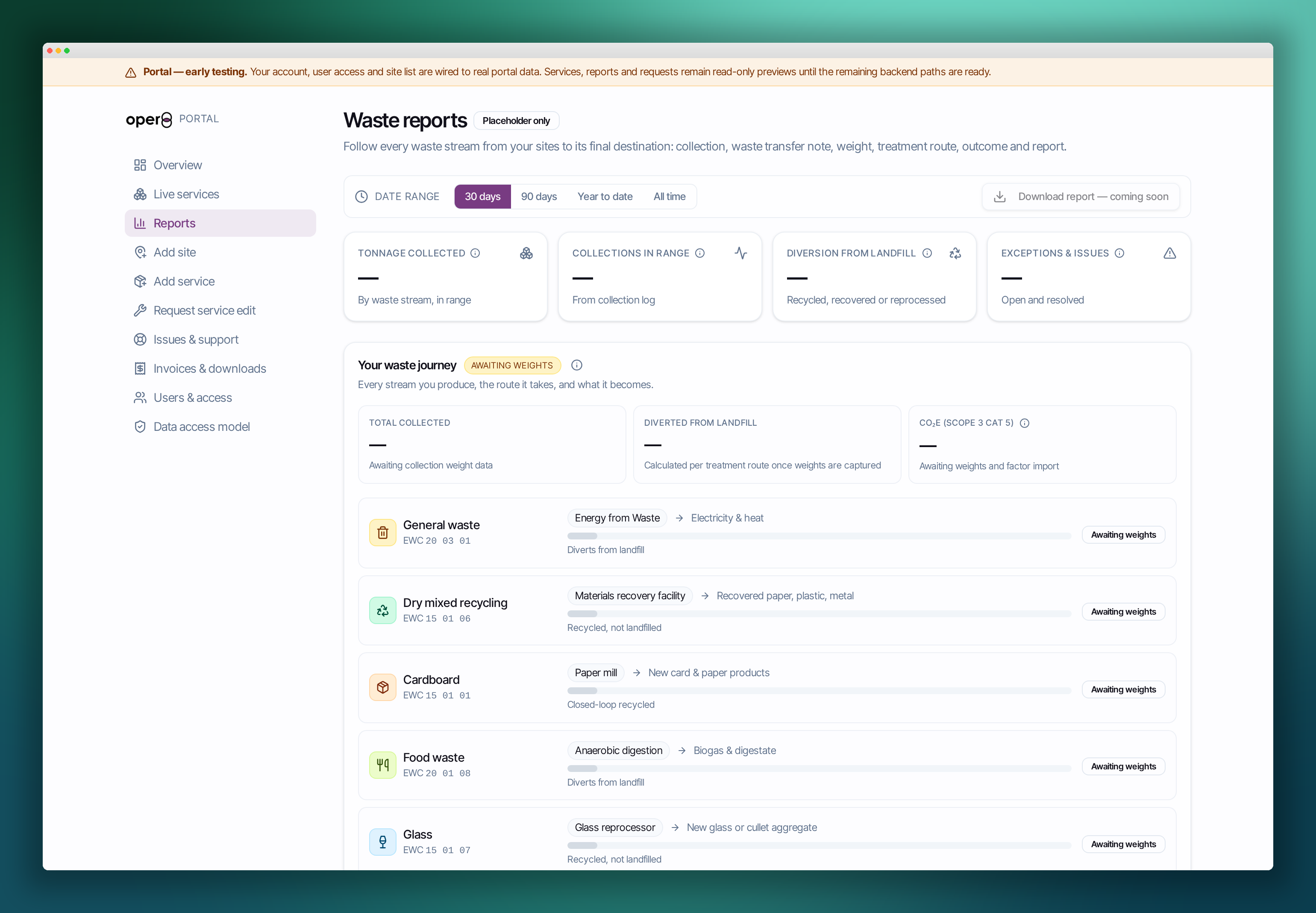Open Add service from sidebar
Viewport: 1316px width, 913px height.
(x=220, y=281)
